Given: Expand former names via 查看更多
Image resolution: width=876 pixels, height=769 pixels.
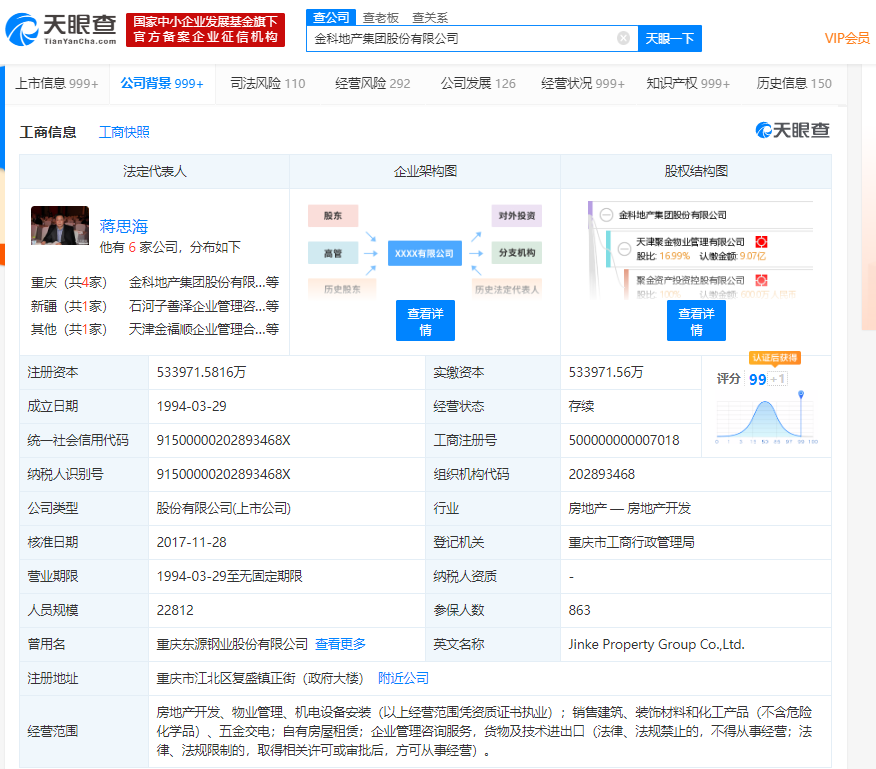Looking at the screenshot, I should pyautogui.click(x=340, y=644).
